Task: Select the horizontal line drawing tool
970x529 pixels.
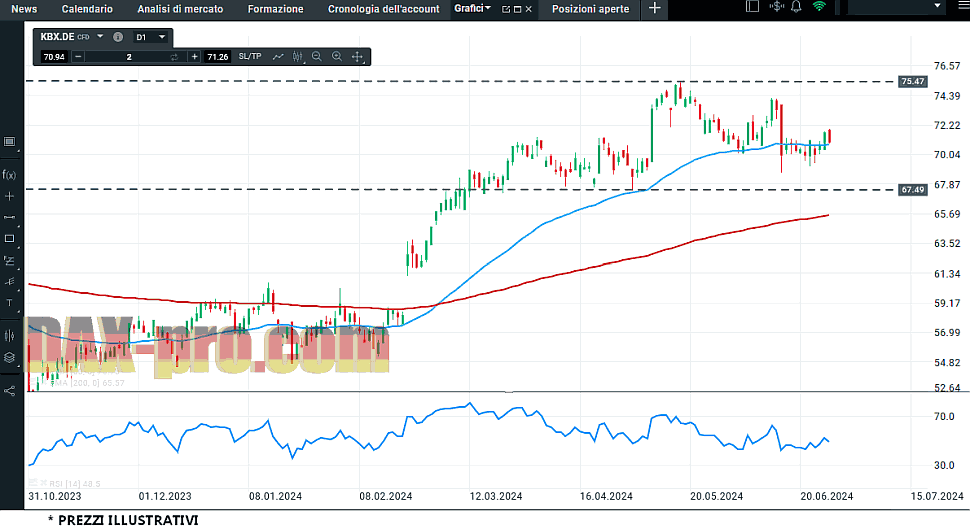Action: (9, 217)
